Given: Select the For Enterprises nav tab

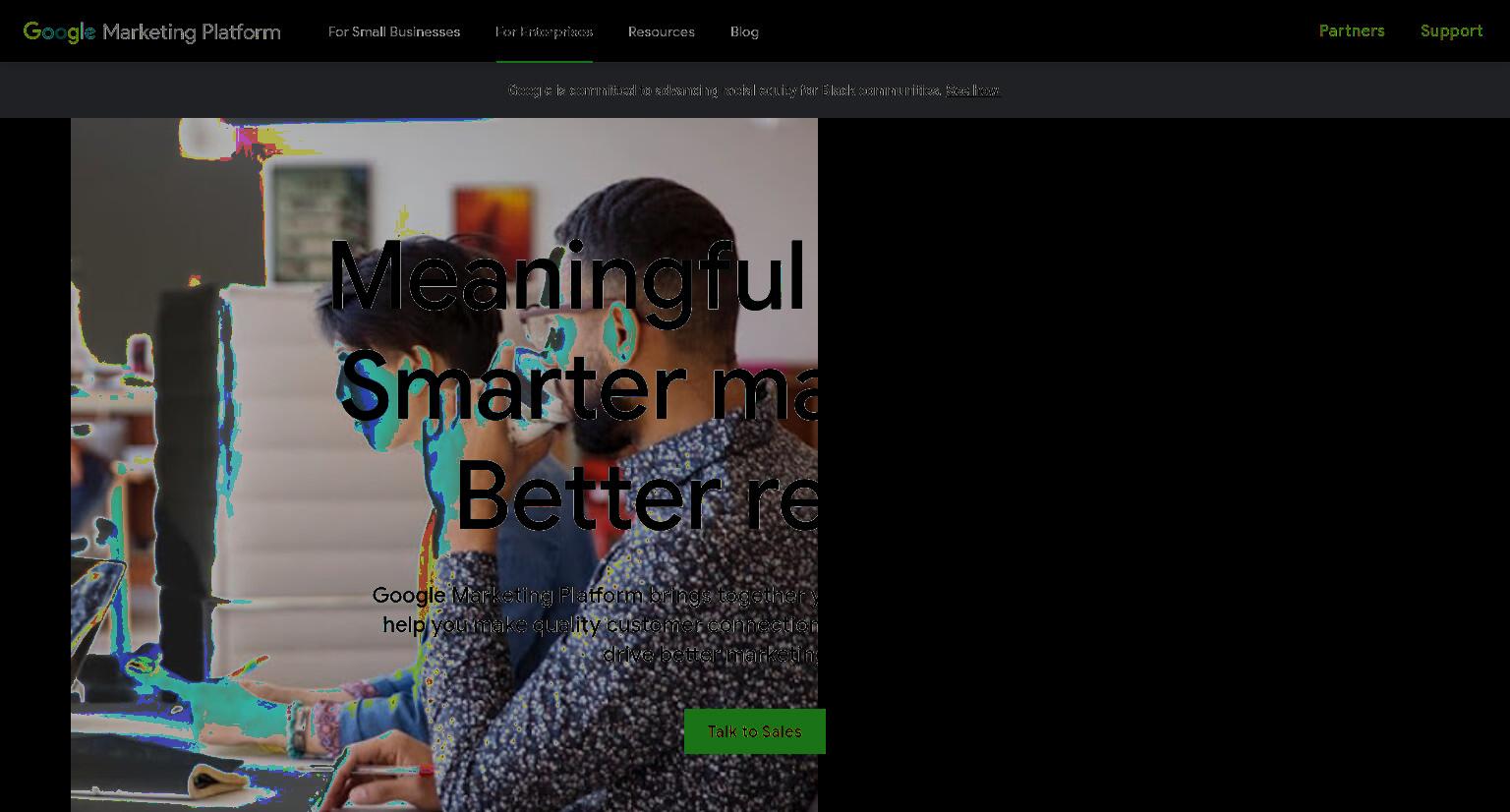Looking at the screenshot, I should pos(545,31).
